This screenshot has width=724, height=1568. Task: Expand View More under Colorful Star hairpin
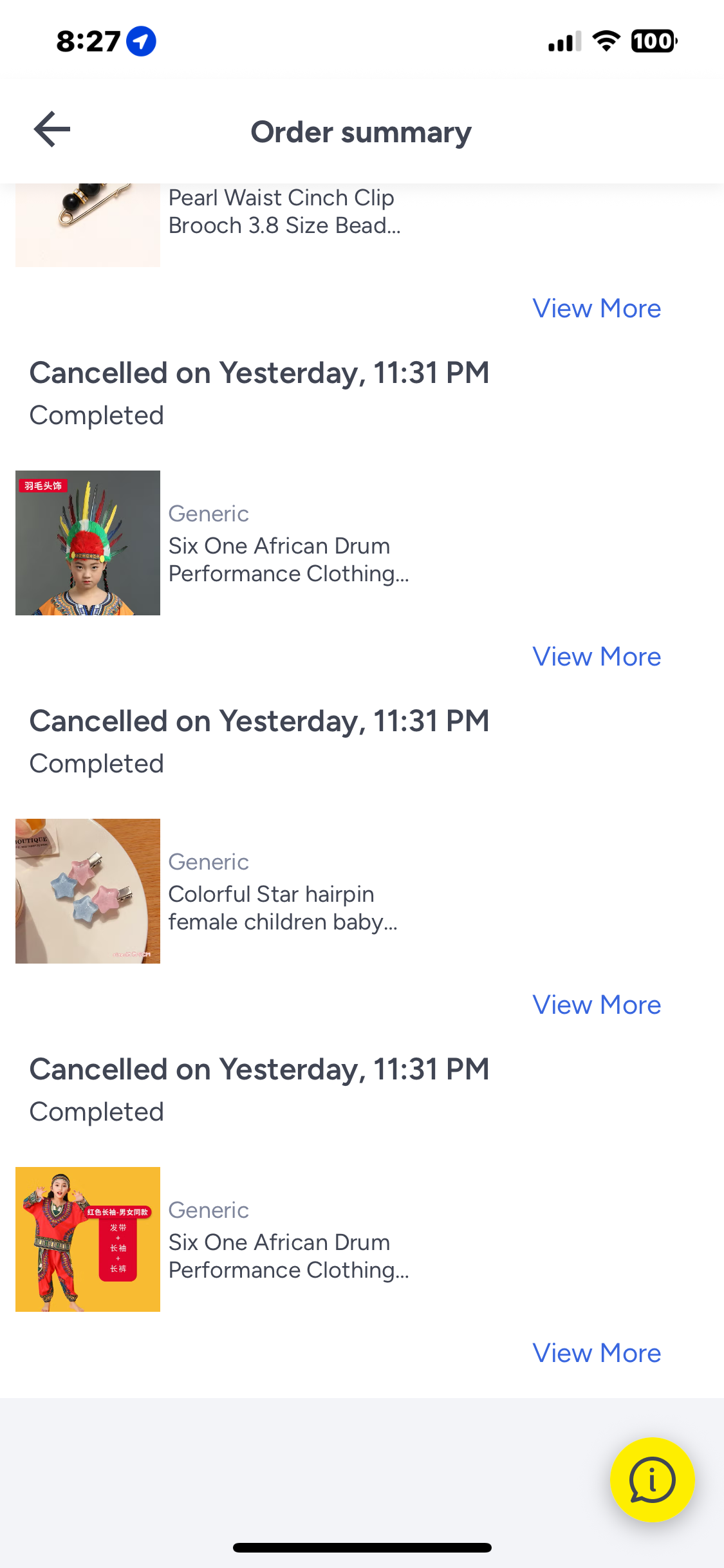(596, 1005)
